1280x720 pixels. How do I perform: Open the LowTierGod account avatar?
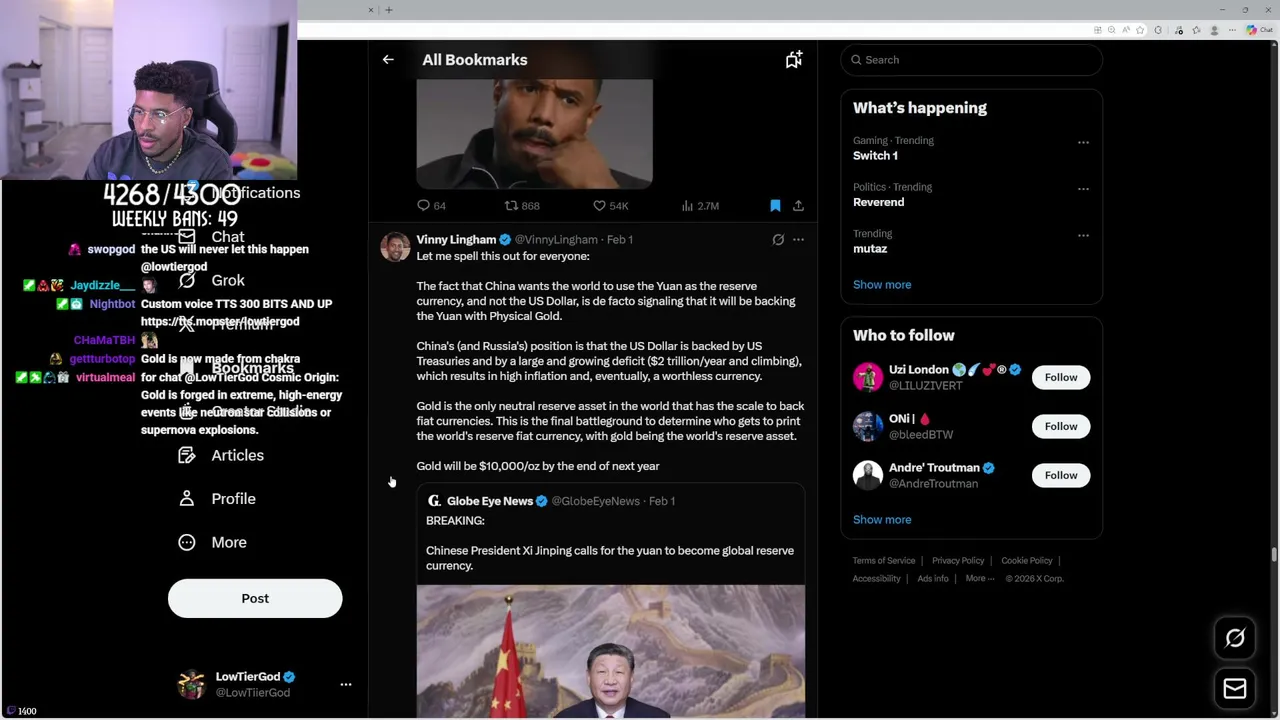191,685
